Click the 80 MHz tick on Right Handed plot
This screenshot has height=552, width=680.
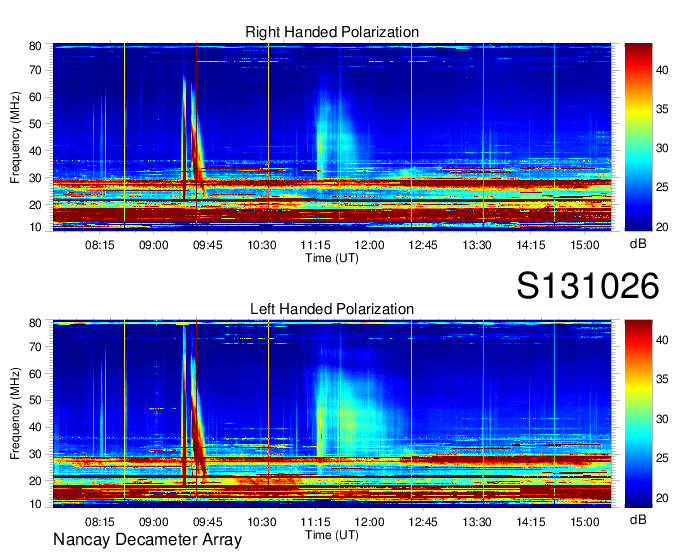pyautogui.click(x=35, y=46)
